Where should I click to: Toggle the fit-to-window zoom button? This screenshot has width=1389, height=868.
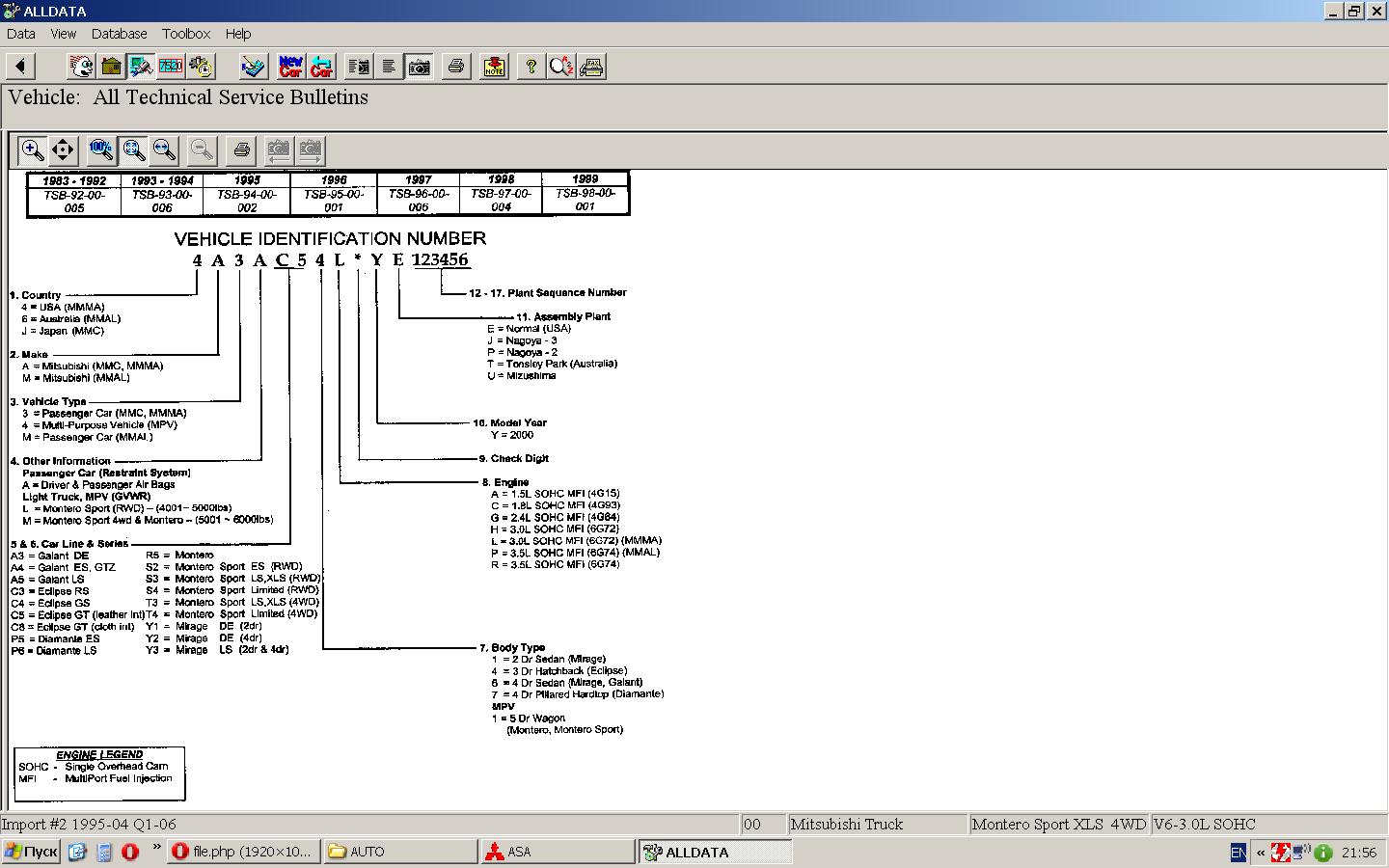pyautogui.click(x=133, y=149)
